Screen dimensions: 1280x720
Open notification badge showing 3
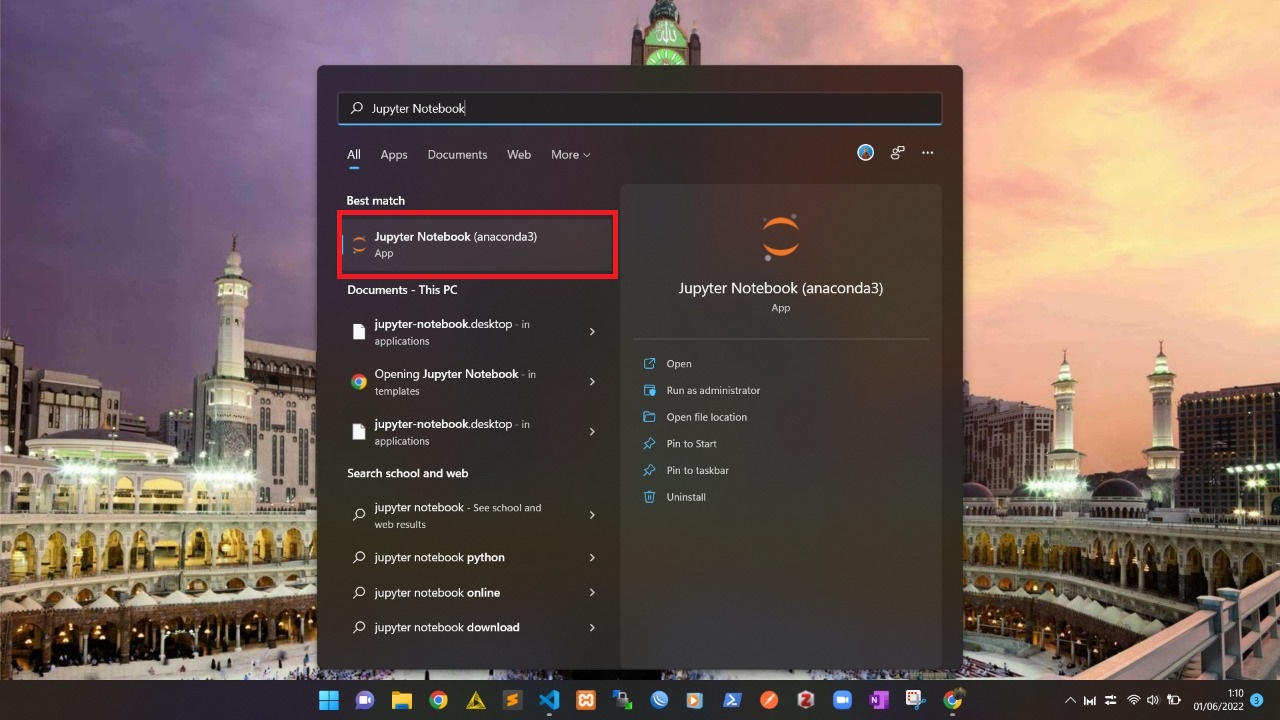pyautogui.click(x=1257, y=700)
